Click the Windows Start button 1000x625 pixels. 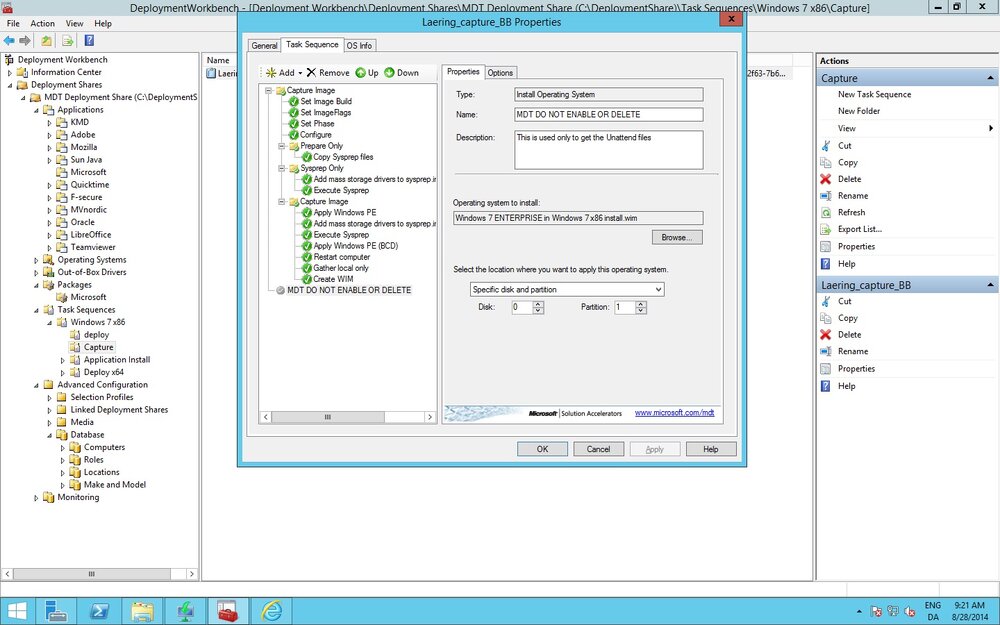17,612
